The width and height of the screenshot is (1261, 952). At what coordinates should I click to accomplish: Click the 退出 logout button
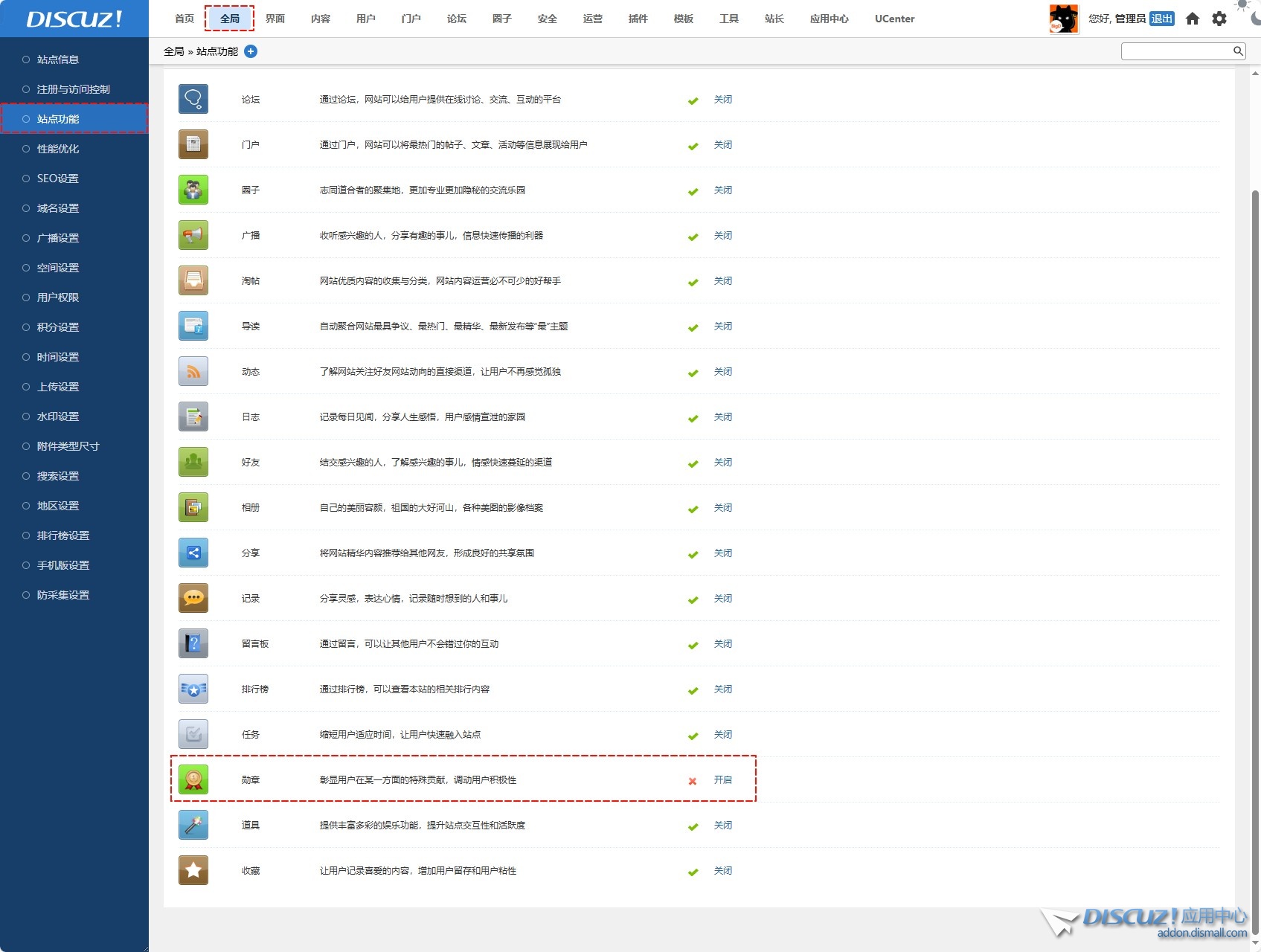coord(1161,19)
